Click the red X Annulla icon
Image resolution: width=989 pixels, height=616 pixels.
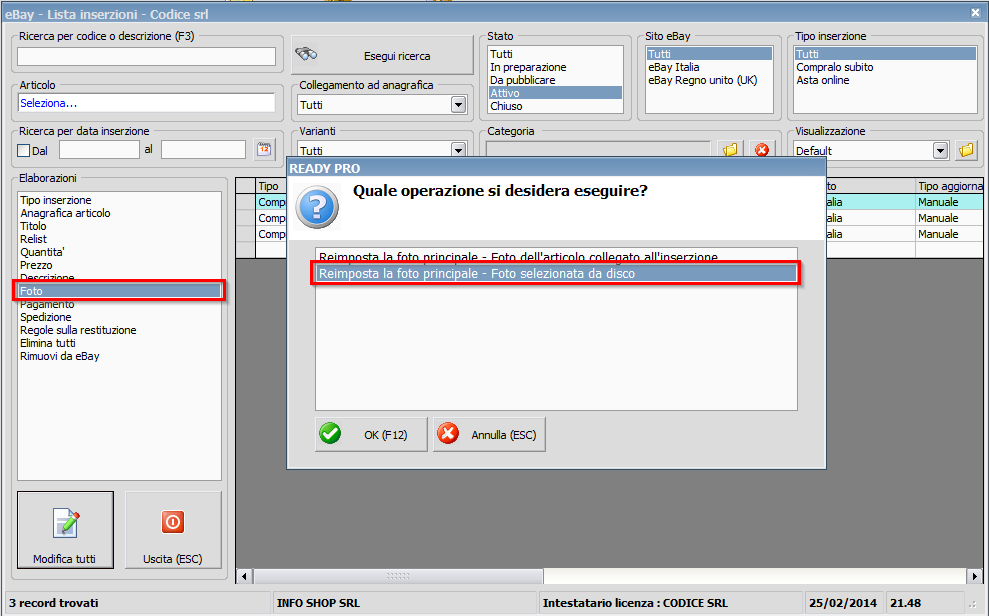point(448,434)
